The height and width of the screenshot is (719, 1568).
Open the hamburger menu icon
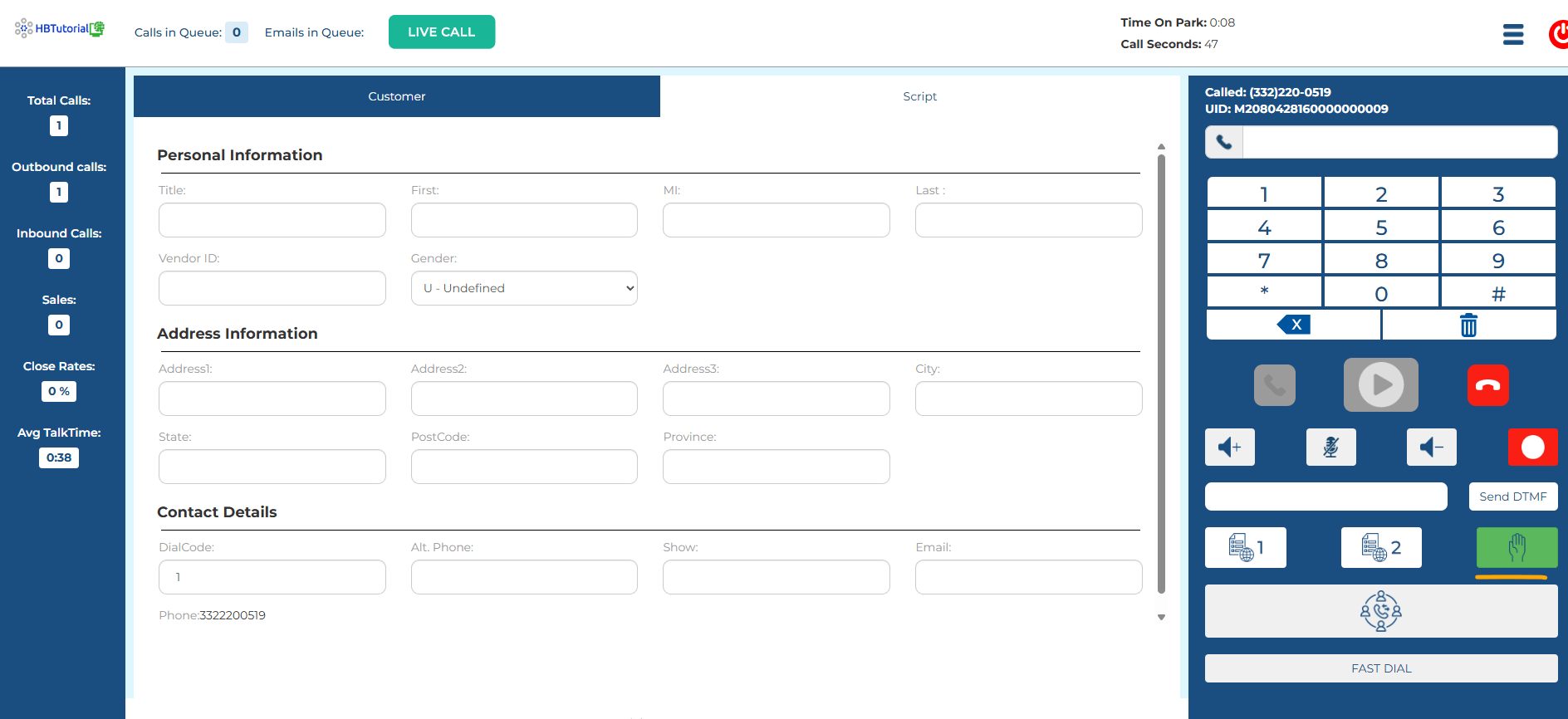tap(1513, 34)
